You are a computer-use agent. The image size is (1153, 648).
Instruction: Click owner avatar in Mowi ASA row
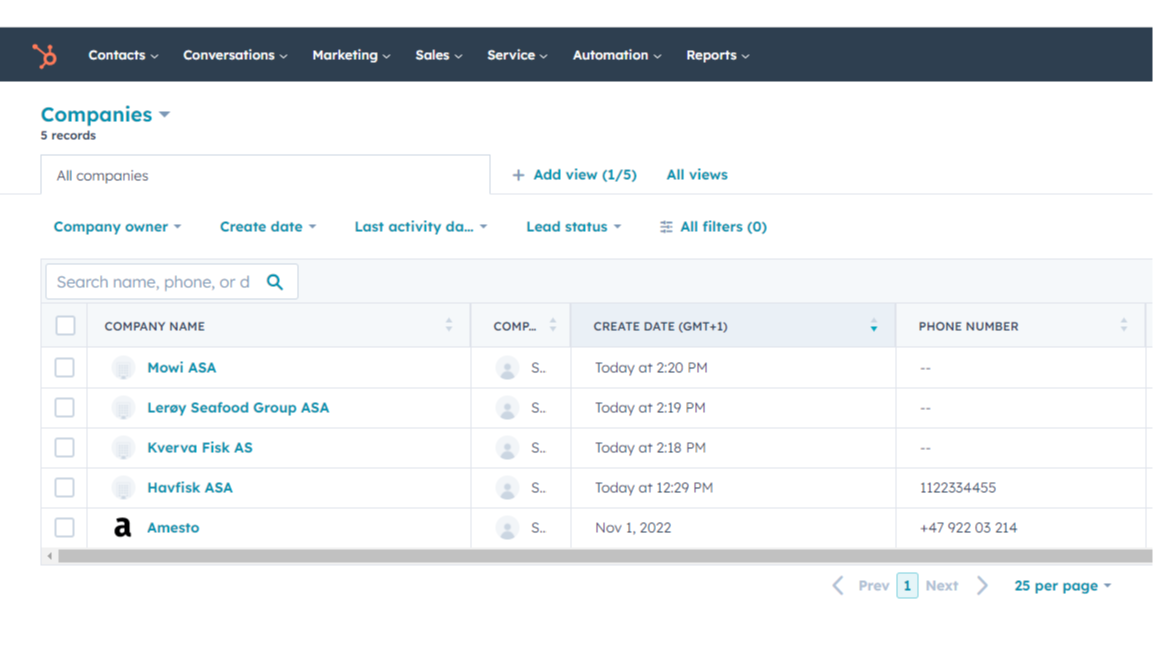pos(507,368)
